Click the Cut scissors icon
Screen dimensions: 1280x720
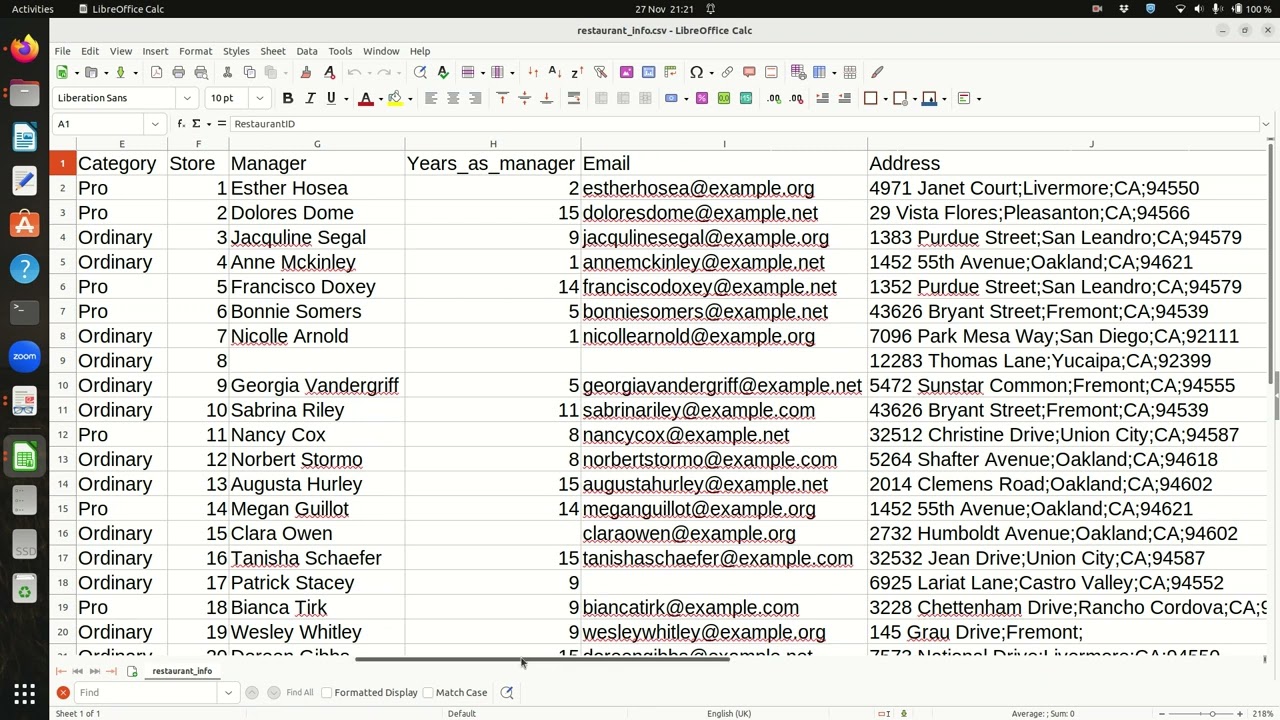227,72
